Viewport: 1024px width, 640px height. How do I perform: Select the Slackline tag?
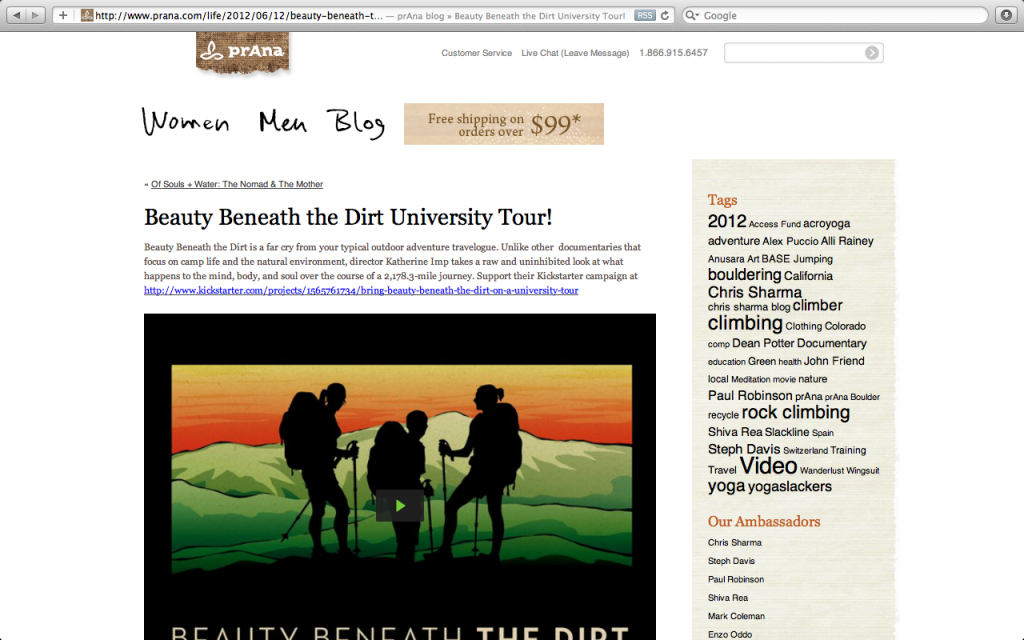click(787, 432)
